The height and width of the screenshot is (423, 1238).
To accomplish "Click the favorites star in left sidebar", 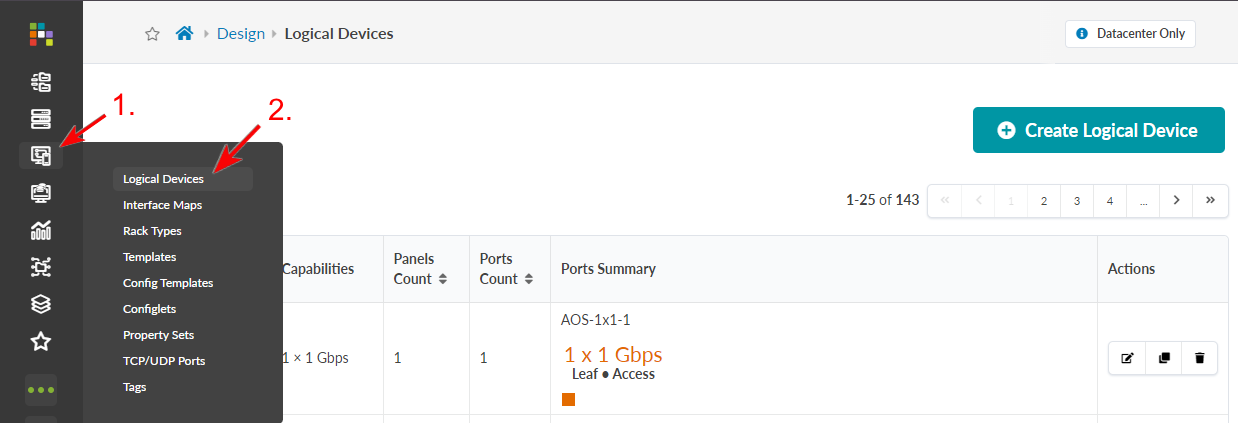I will coord(41,342).
